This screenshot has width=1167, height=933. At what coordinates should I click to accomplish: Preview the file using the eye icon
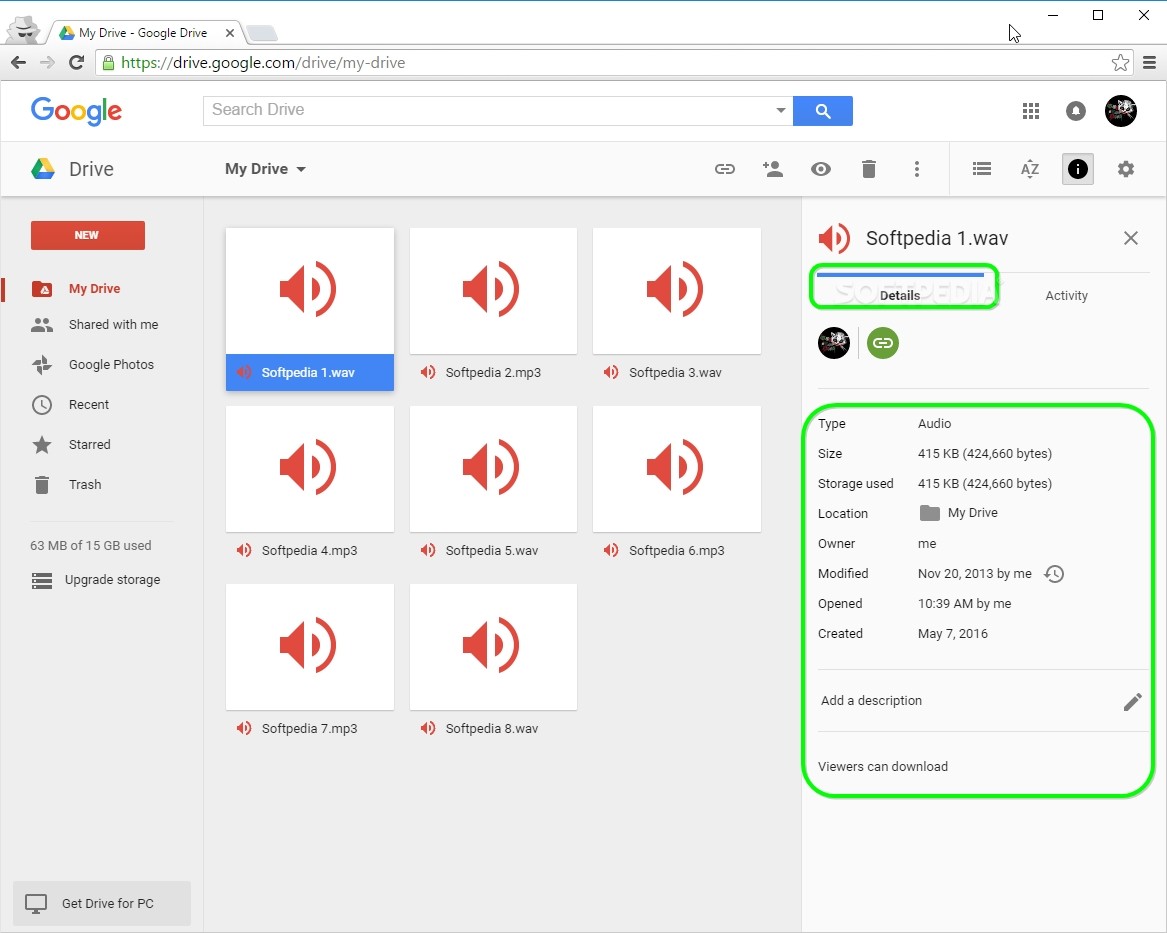pyautogui.click(x=820, y=168)
